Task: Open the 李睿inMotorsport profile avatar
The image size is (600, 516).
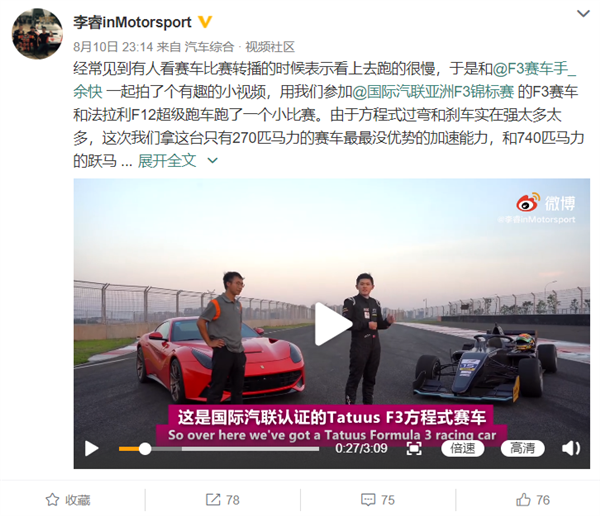Action: tap(38, 34)
